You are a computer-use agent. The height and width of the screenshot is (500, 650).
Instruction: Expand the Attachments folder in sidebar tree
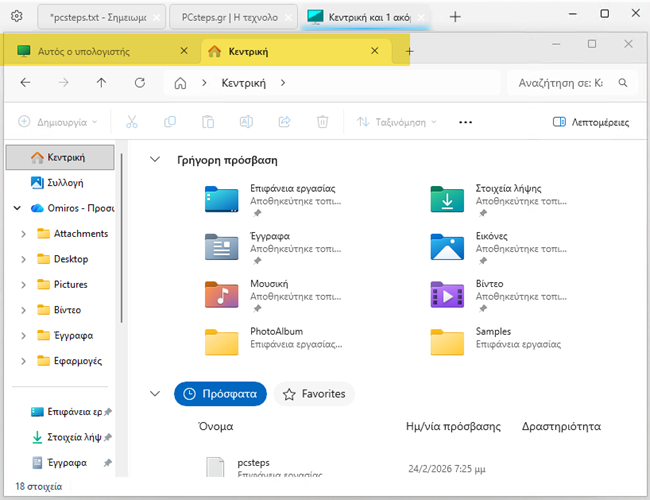coord(23,234)
